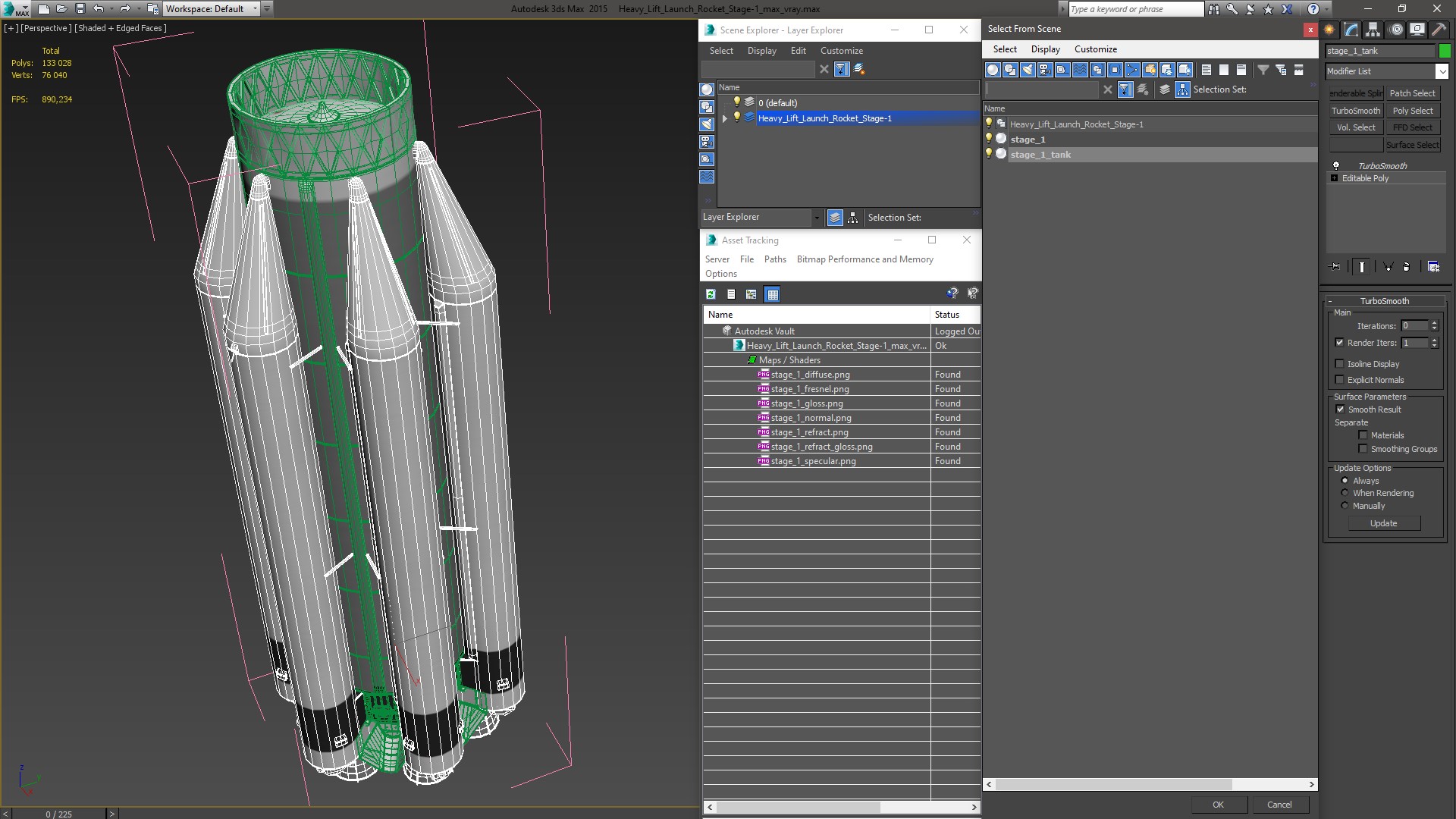
Task: Open Layer Explorer dropdown in Scene Explorer
Action: pyautogui.click(x=816, y=218)
